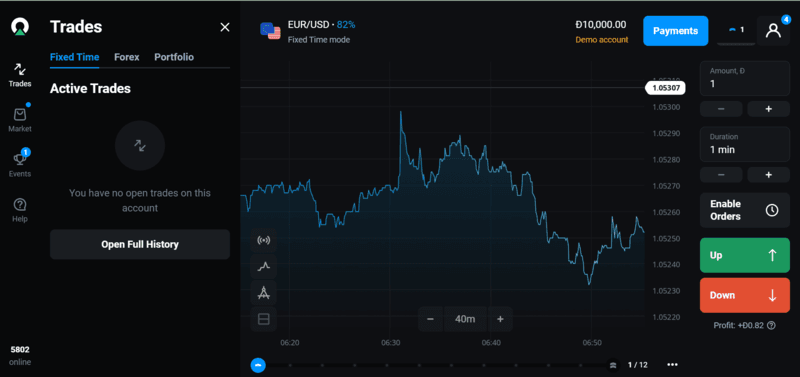Open the user profile icon

[x=773, y=31]
